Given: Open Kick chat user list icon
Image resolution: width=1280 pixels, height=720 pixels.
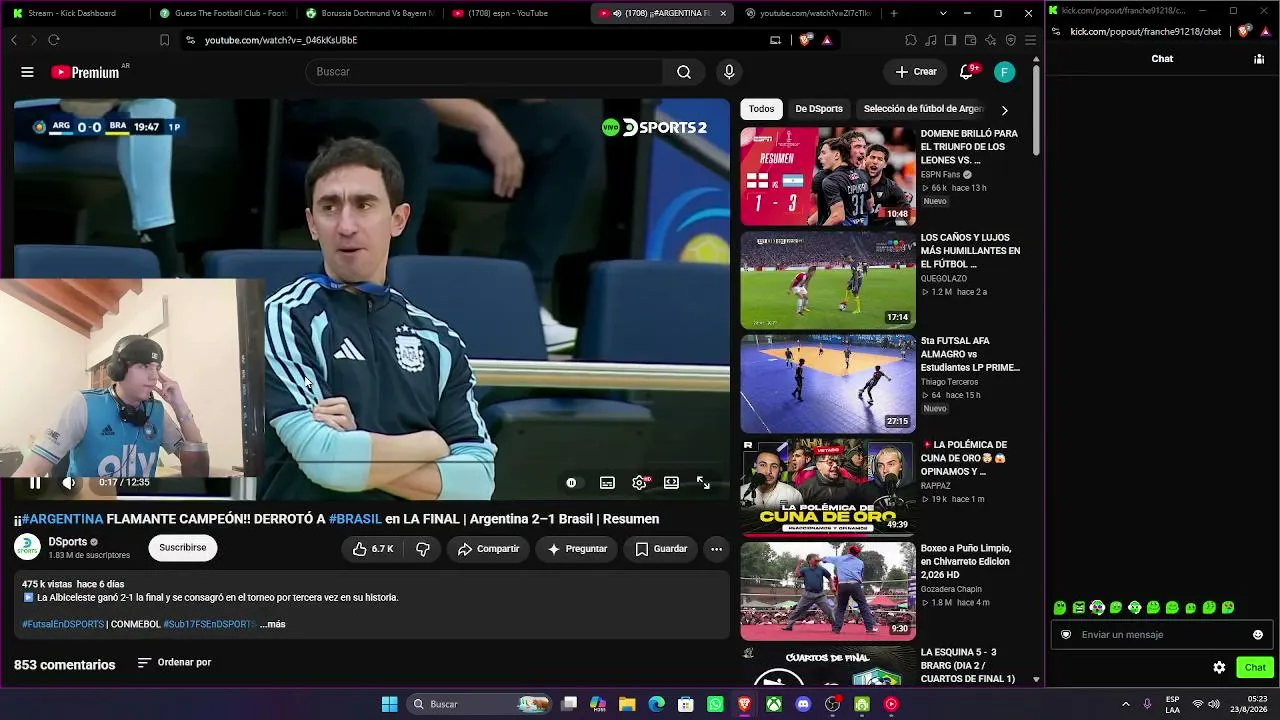Looking at the screenshot, I should [1259, 59].
